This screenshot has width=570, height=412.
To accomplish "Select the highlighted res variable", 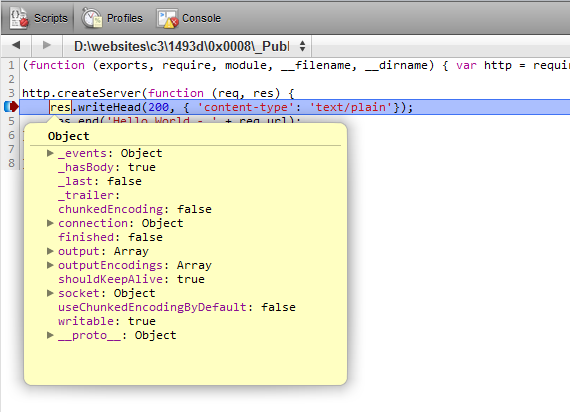I will click(x=60, y=107).
